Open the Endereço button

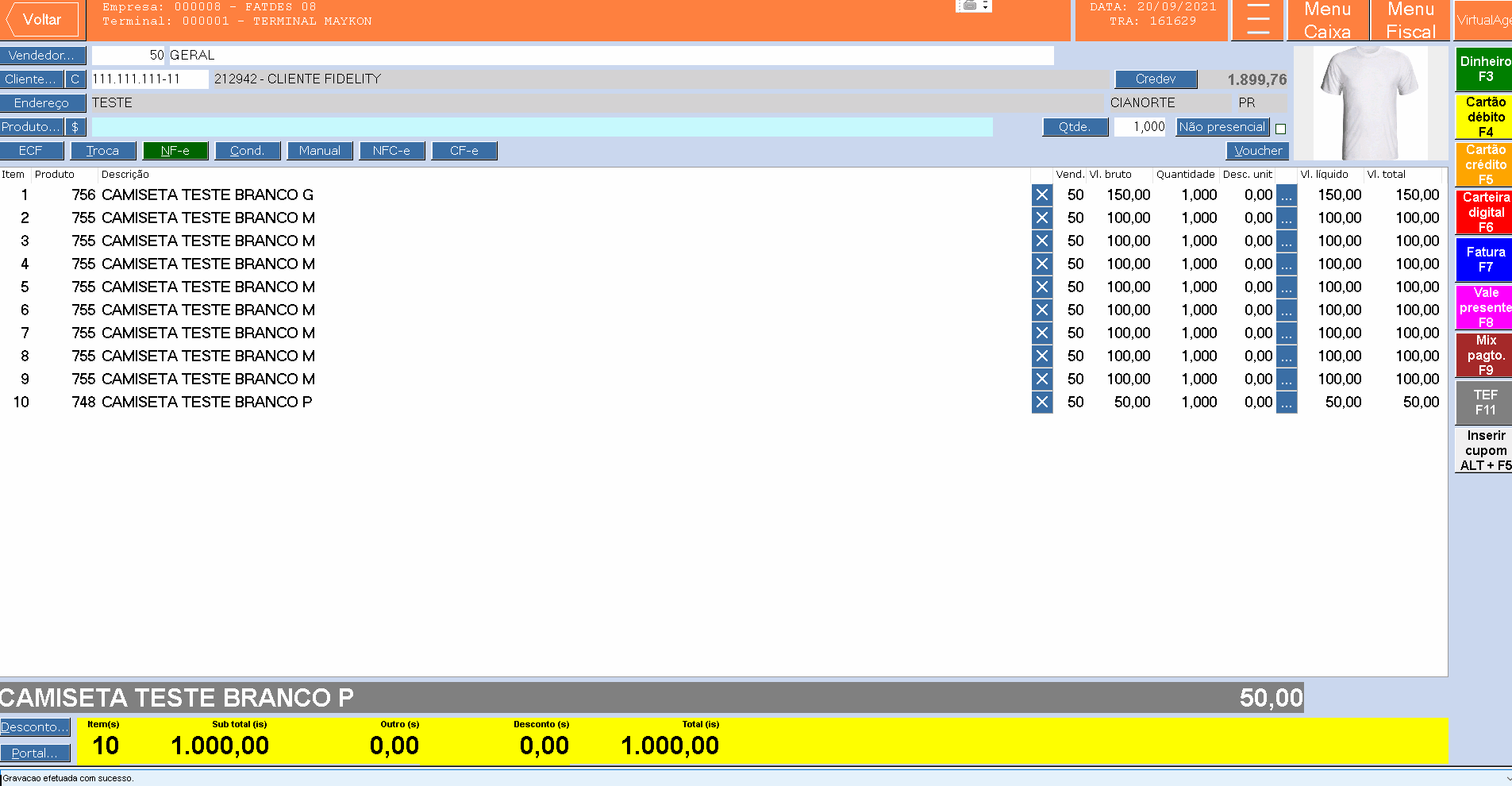coord(43,103)
